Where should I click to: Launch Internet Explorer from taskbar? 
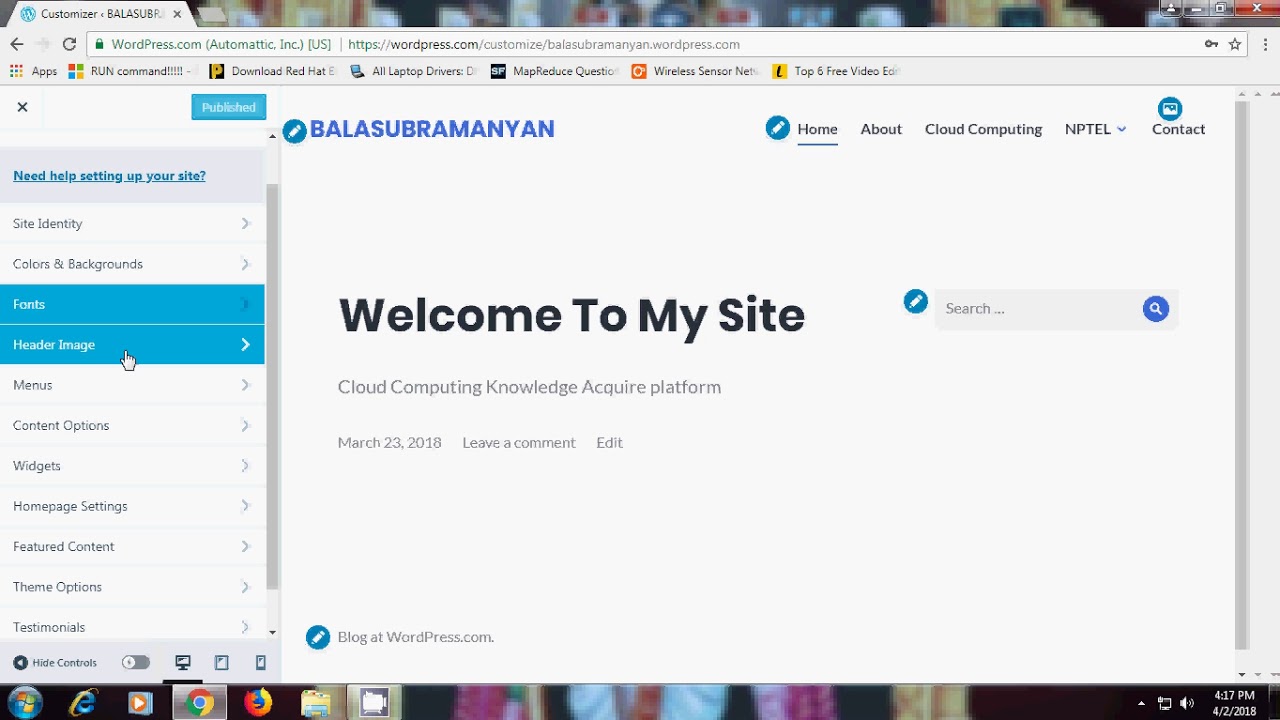tap(83, 703)
